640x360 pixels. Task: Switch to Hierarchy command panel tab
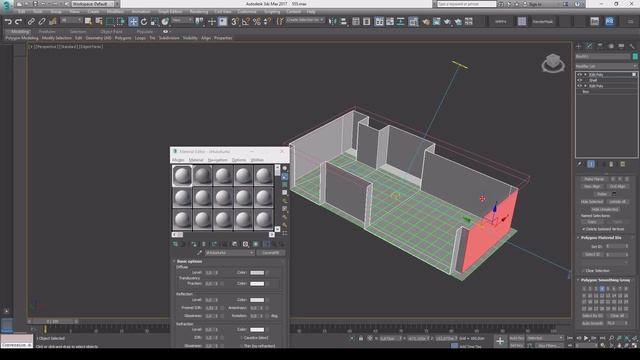(x=600, y=46)
